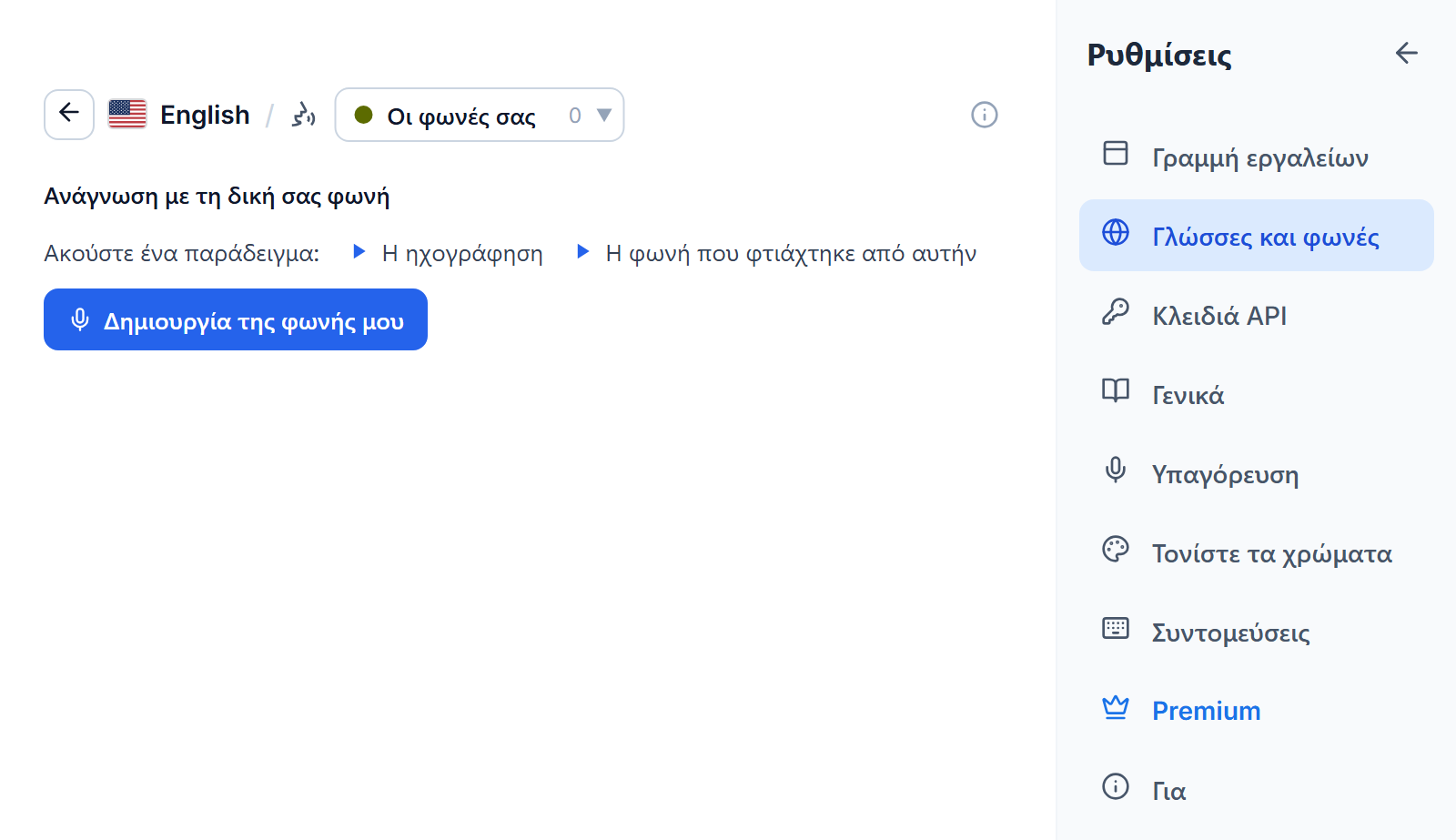Image resolution: width=1456 pixels, height=840 pixels.
Task: Open the Premium section
Action: point(1257,711)
